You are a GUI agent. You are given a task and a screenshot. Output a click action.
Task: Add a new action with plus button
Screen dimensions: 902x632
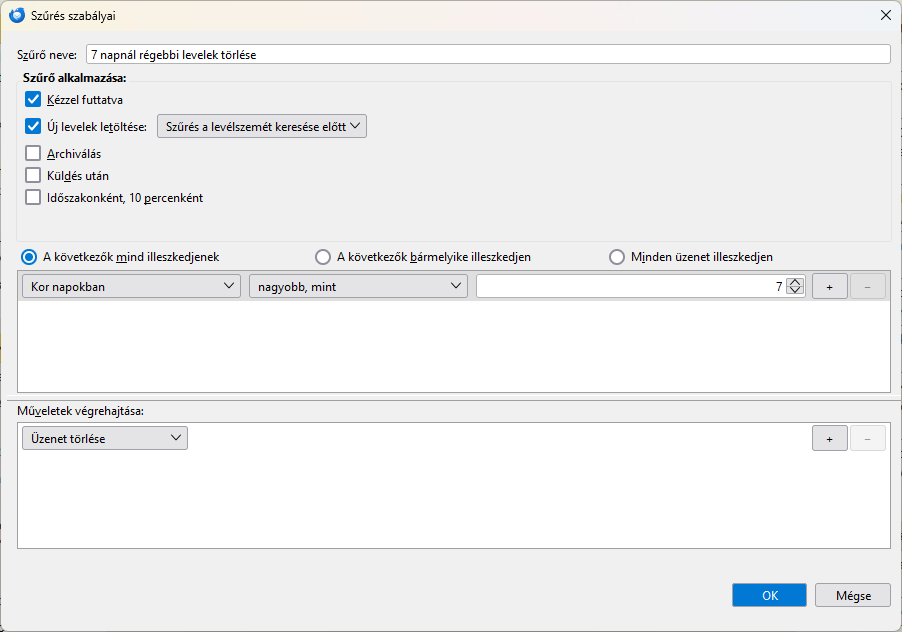tap(830, 439)
